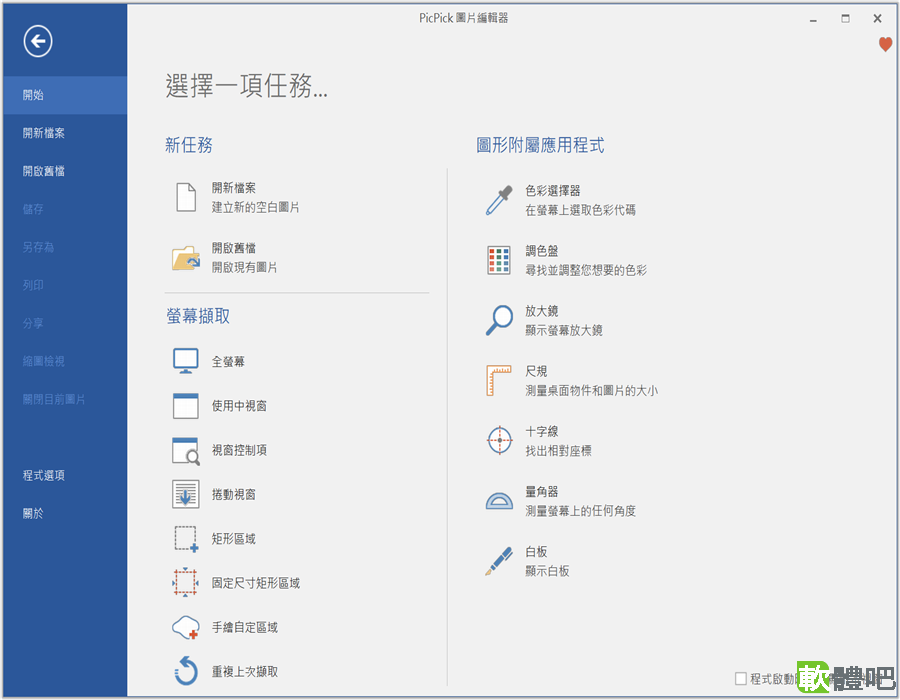This screenshot has height=700, width=900.
Task: Click the eyedropper 色彩選擇器 icon
Action: (499, 200)
